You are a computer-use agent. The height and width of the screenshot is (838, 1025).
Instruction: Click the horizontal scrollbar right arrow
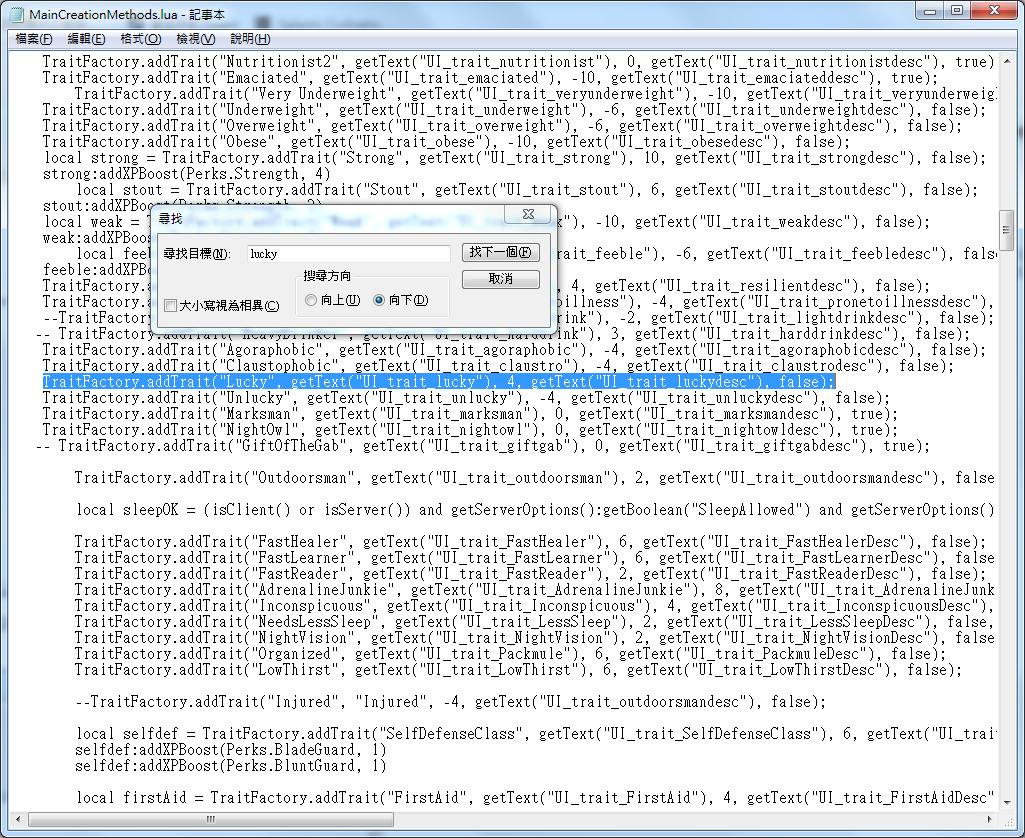[x=990, y=819]
